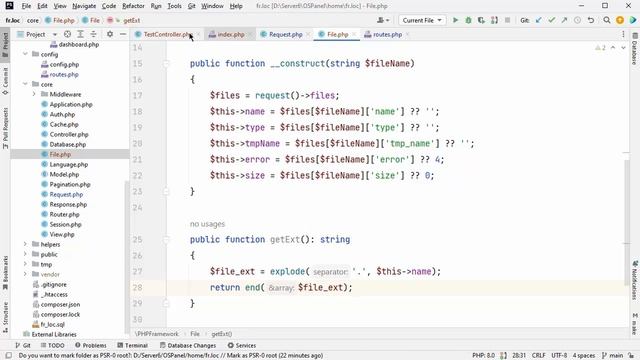
Task: Open the Database Changes tool window
Action: point(188,345)
